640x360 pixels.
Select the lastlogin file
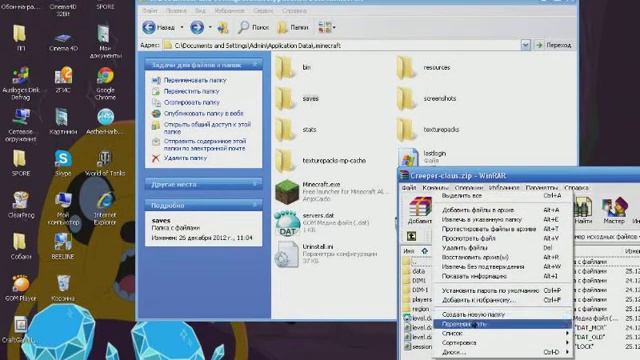(422, 157)
